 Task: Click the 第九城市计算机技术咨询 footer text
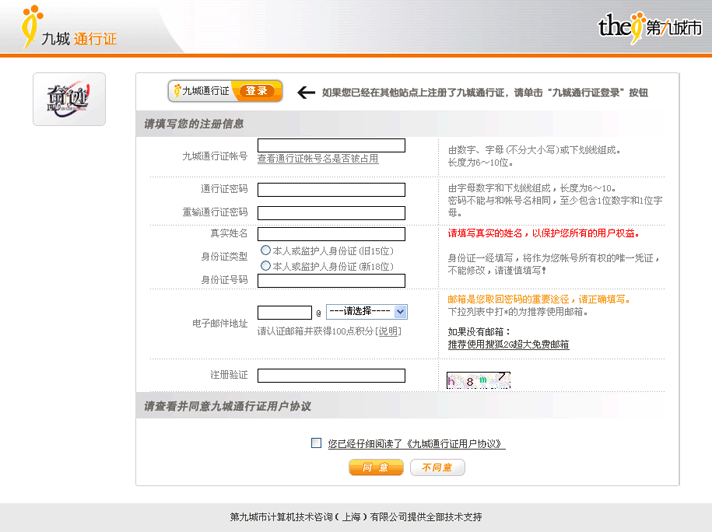click(x=356, y=517)
